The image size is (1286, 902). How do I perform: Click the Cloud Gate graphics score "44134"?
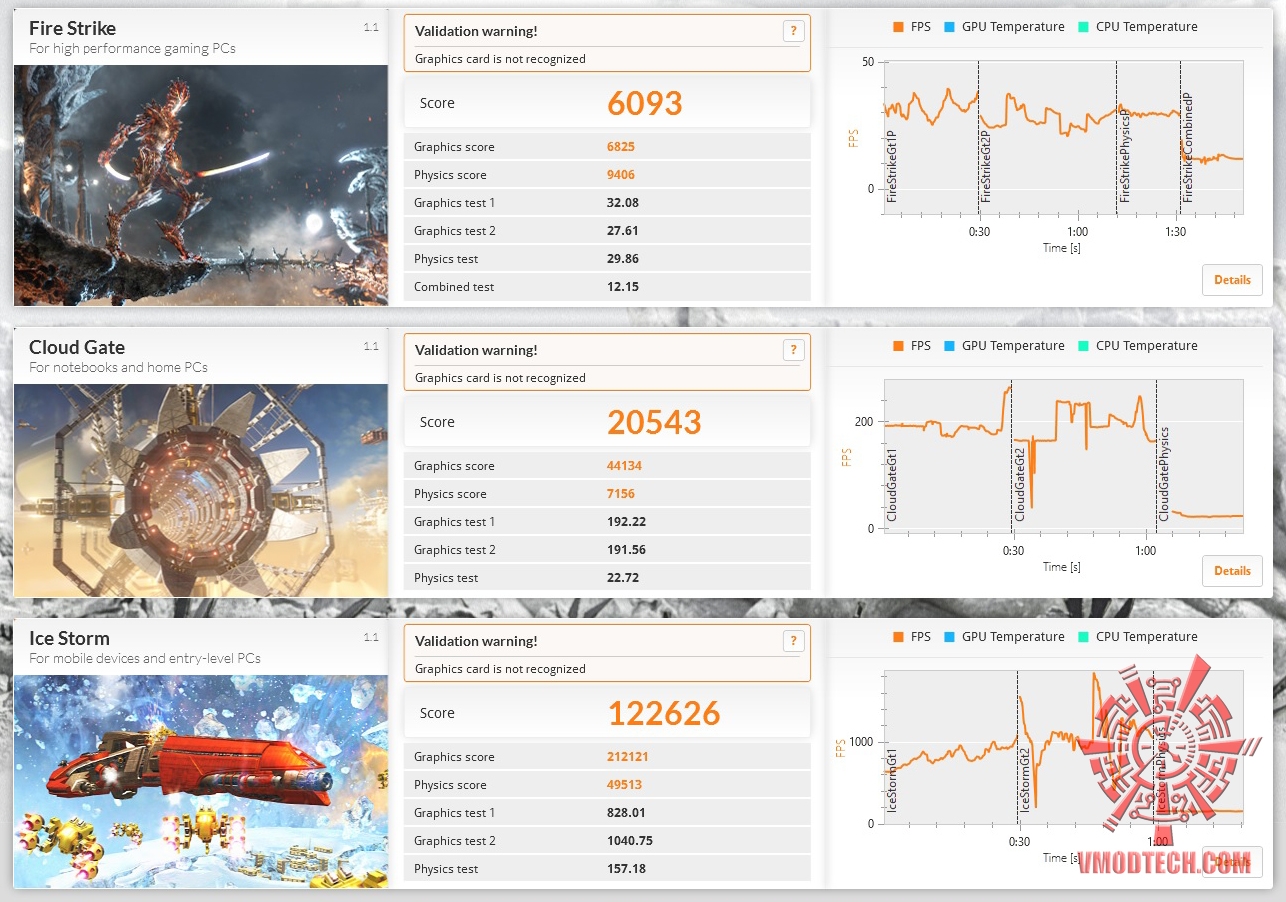(x=625, y=466)
